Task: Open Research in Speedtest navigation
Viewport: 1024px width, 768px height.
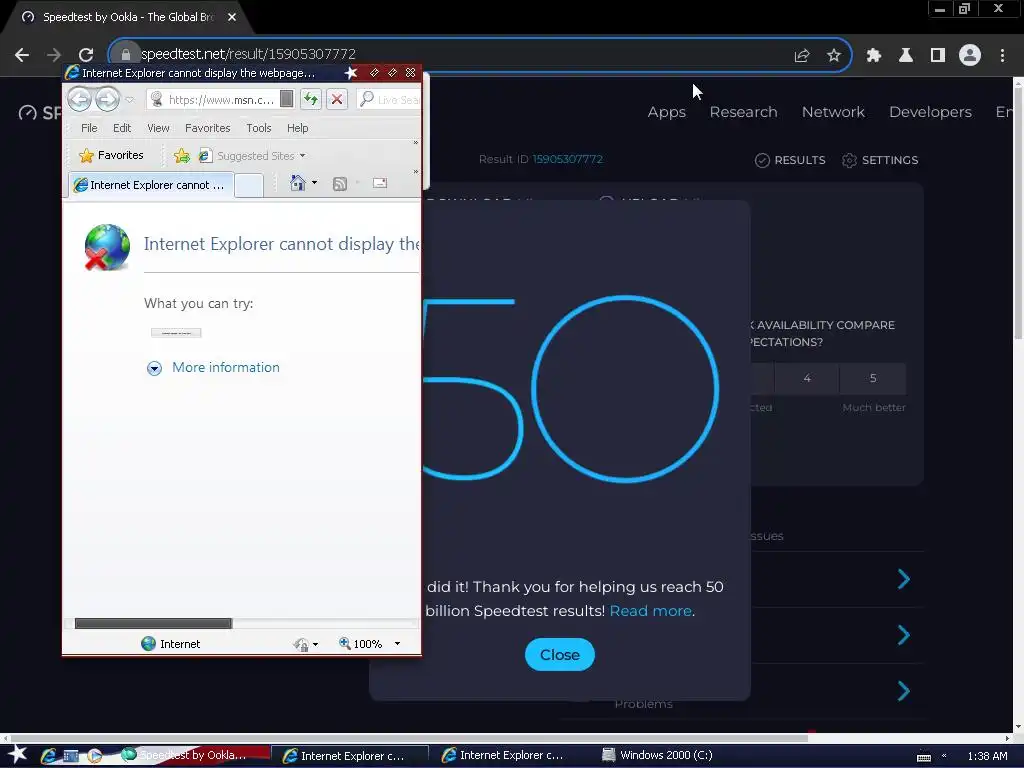Action: [x=743, y=112]
